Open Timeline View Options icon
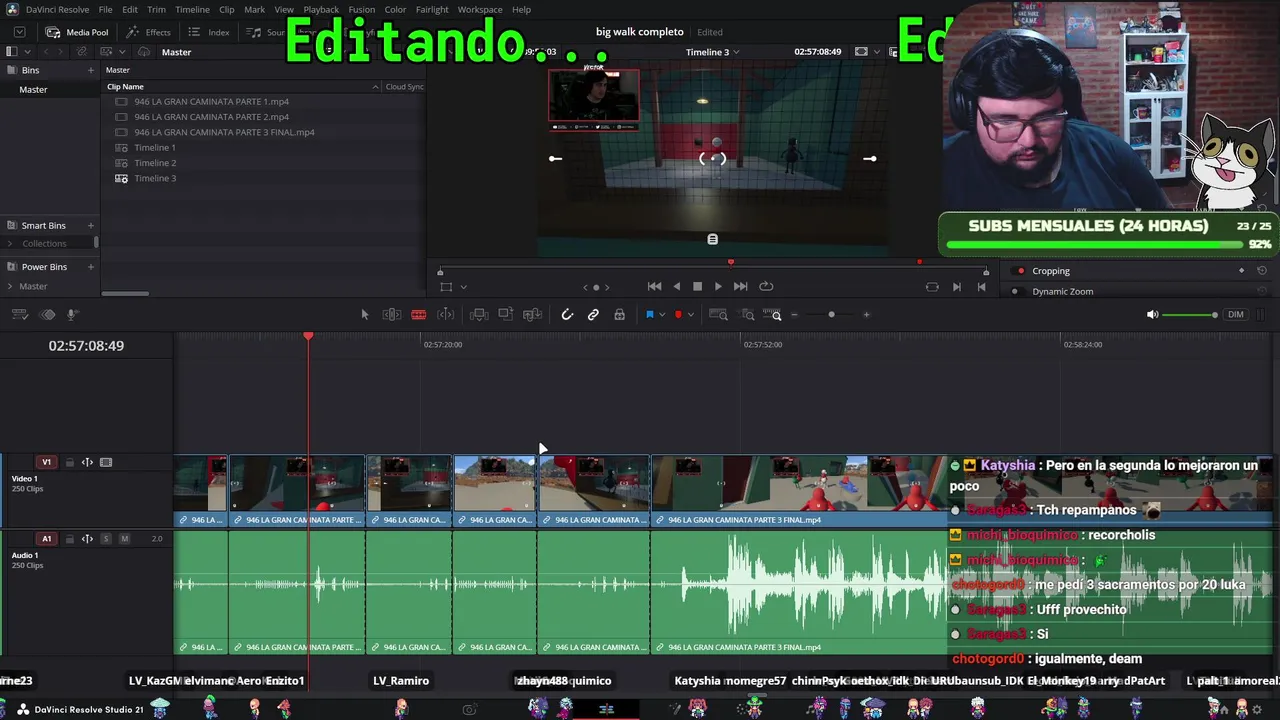Viewport: 1280px width, 720px height. [19, 315]
